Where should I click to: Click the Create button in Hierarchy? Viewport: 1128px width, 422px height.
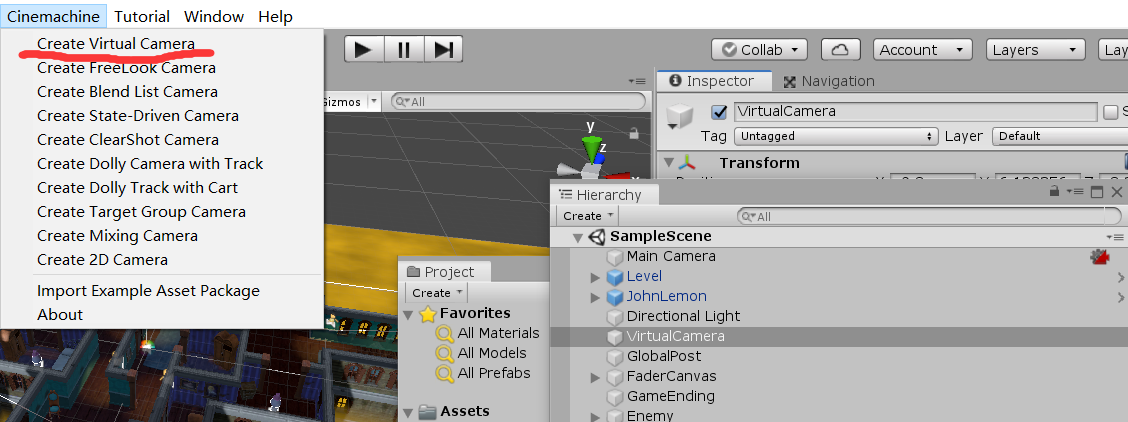pos(587,216)
